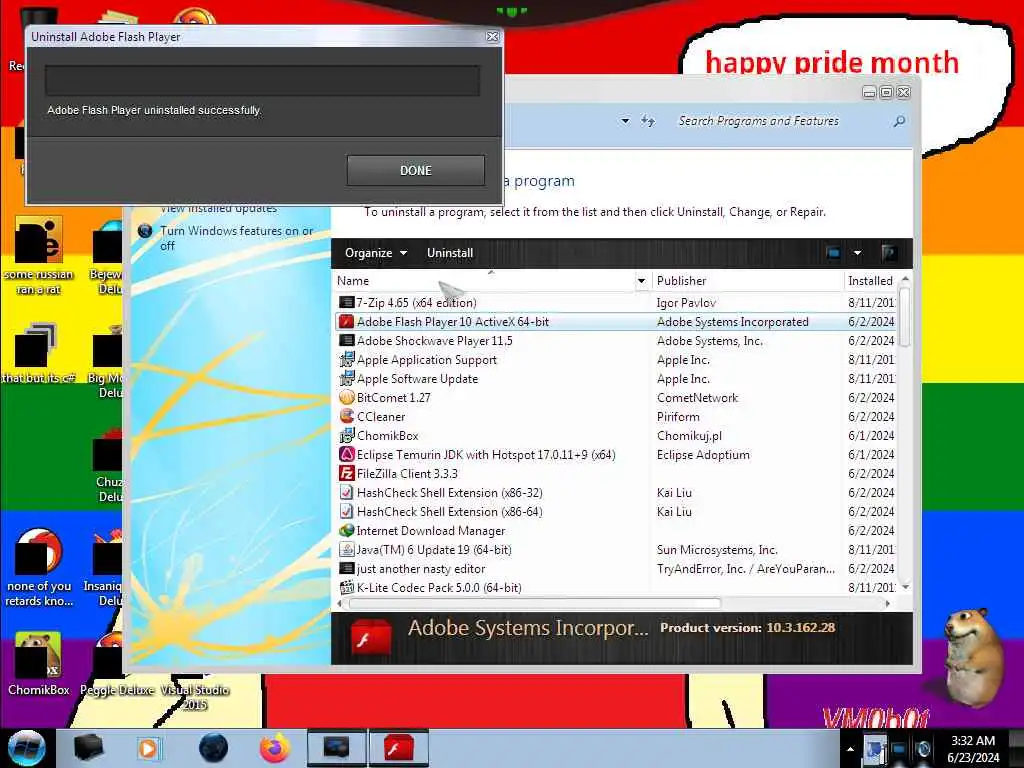Click the horizontal scrollbar of programs list
Viewport: 1024px width, 768px height.
[x=535, y=603]
